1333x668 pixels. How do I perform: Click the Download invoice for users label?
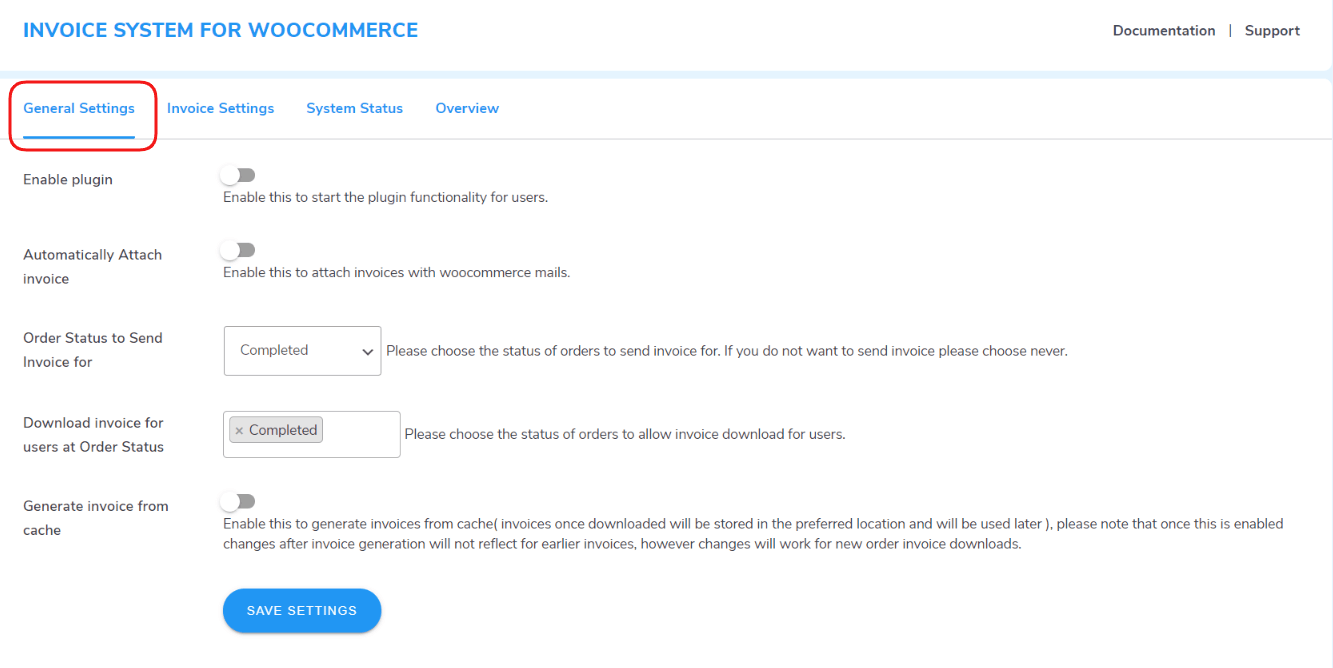coord(92,434)
